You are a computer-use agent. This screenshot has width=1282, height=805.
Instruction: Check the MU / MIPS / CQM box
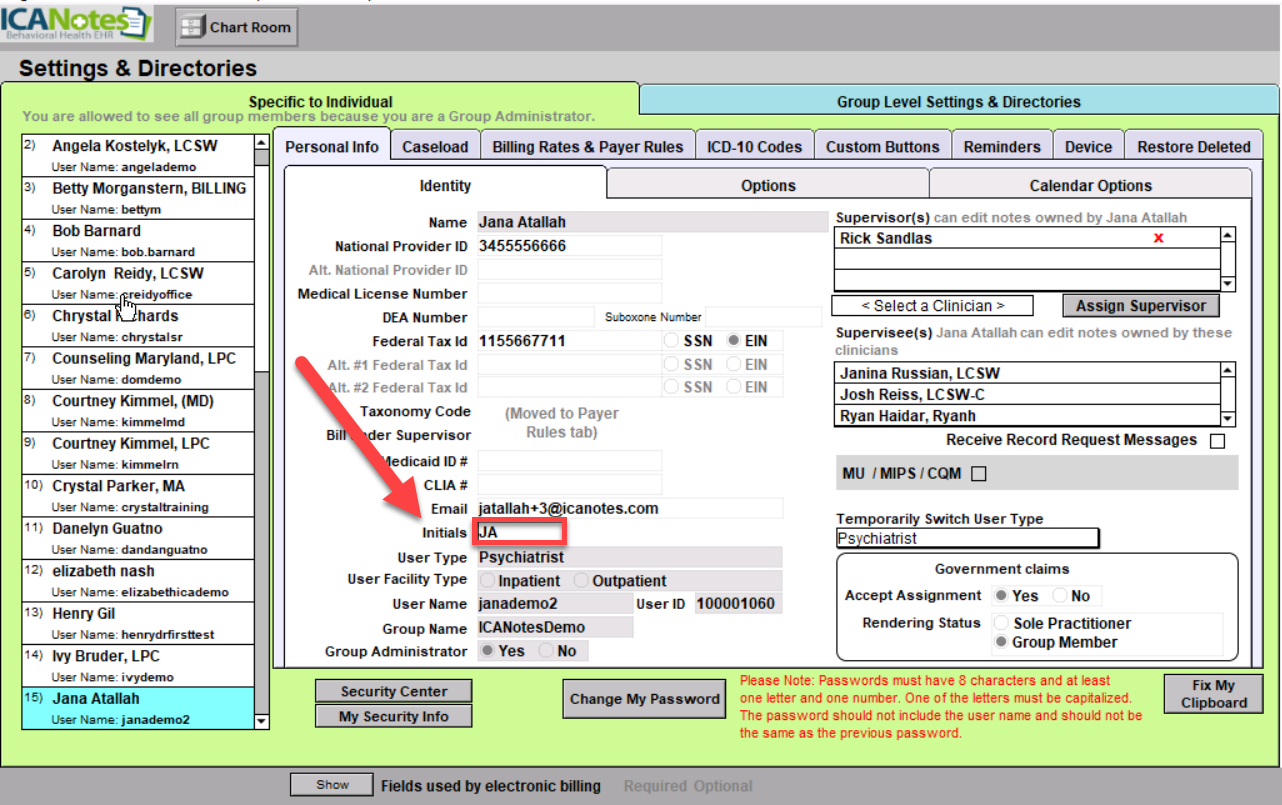(979, 474)
